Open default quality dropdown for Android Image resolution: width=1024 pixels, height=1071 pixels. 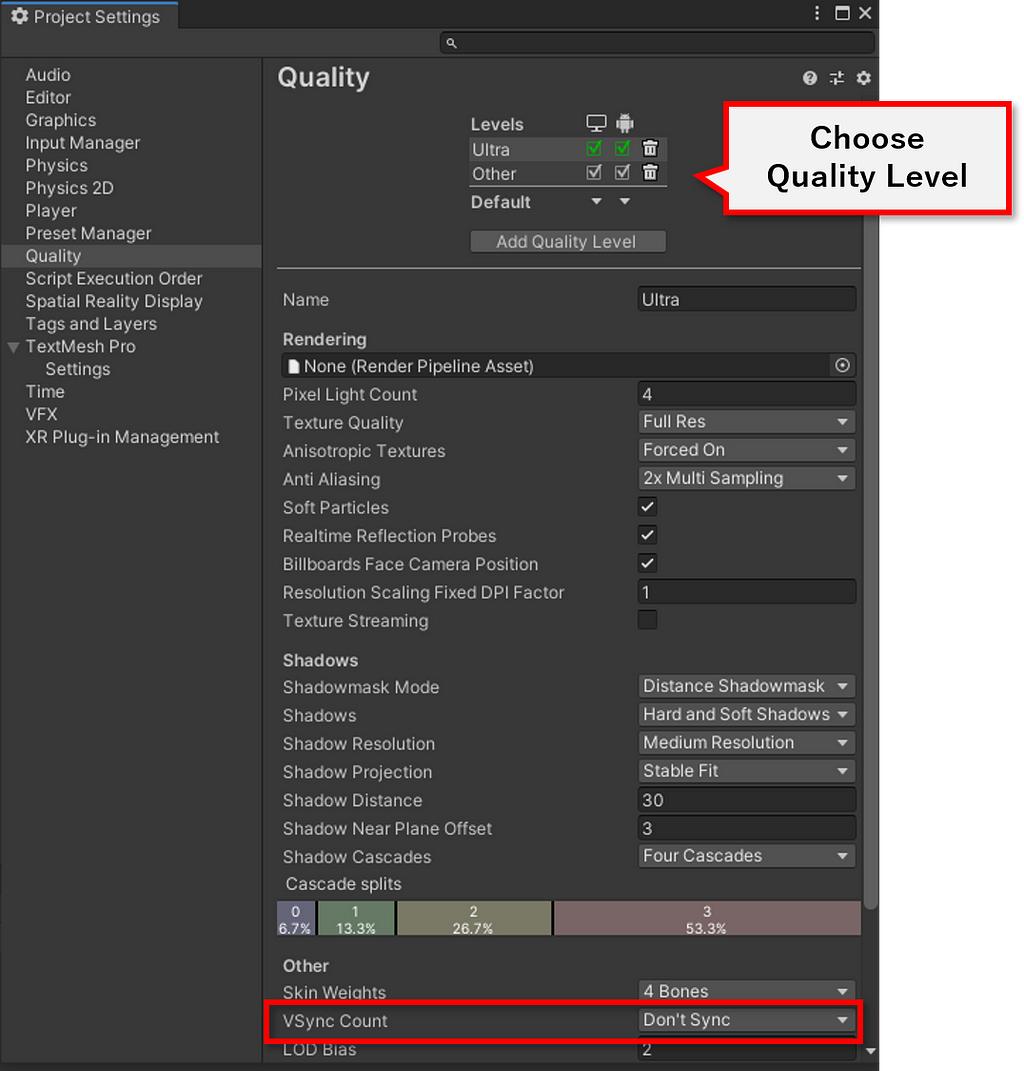[x=624, y=201]
